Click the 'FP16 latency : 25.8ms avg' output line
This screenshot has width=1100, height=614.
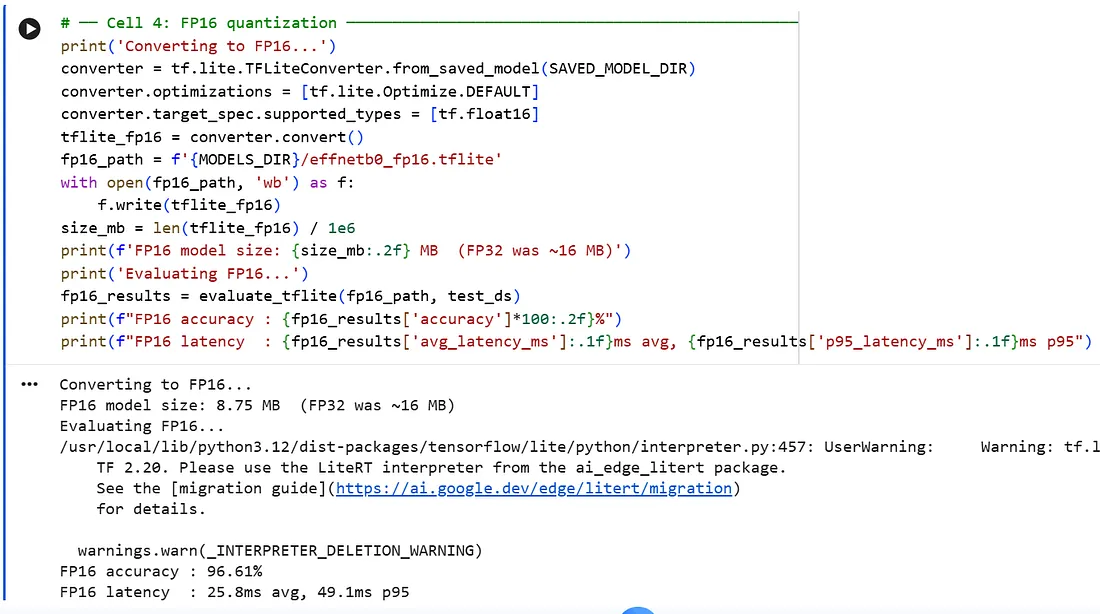point(234,592)
